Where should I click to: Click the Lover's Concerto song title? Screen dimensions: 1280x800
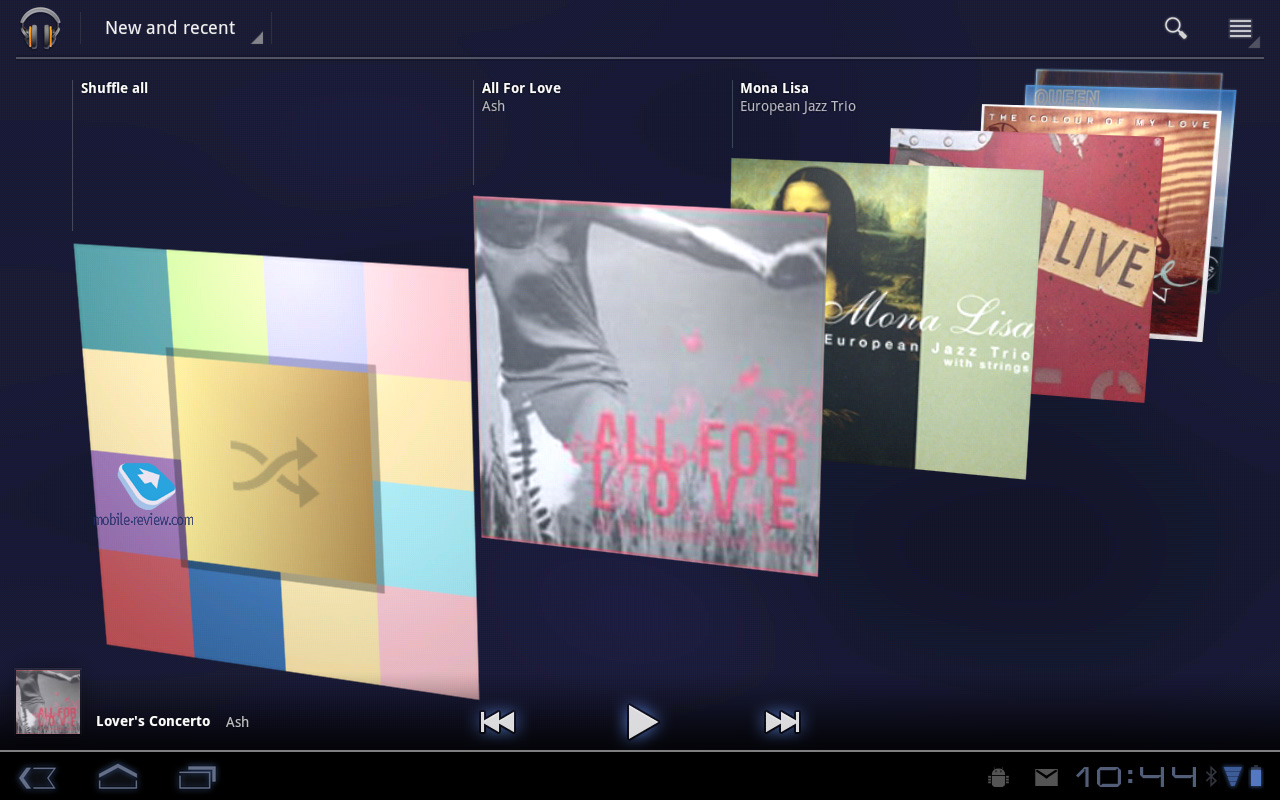153,721
